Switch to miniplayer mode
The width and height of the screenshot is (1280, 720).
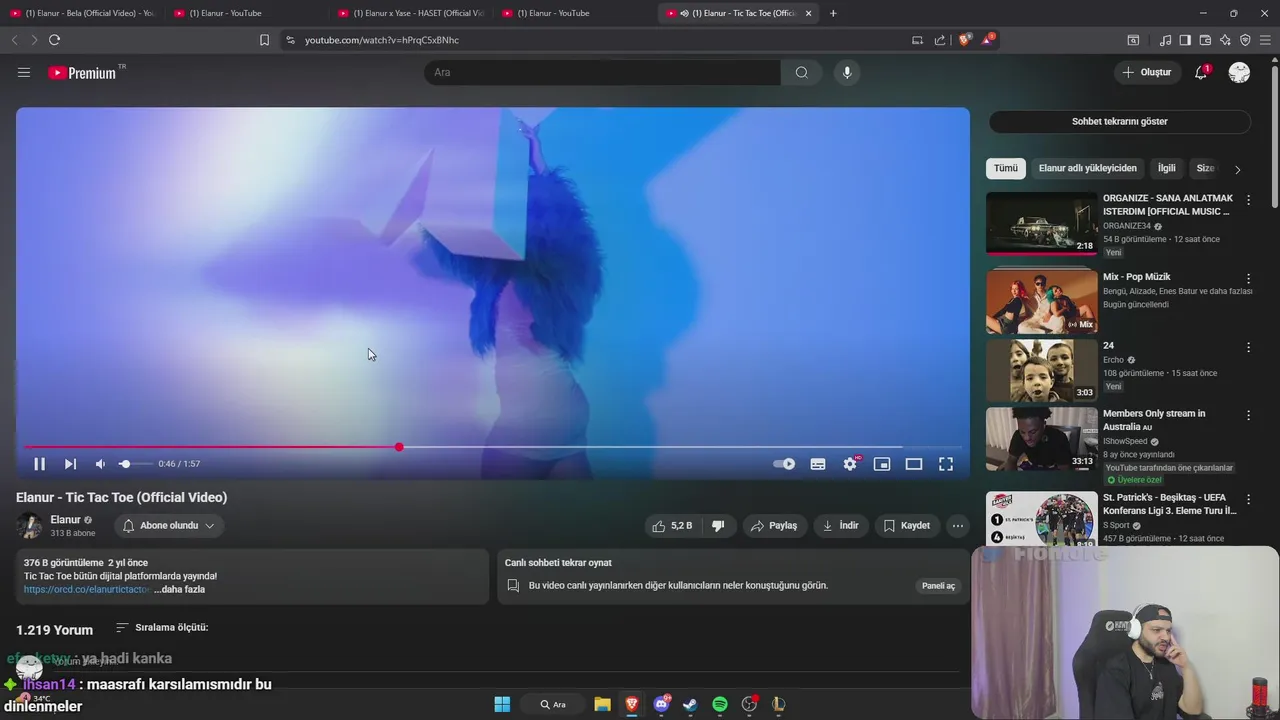click(x=882, y=464)
